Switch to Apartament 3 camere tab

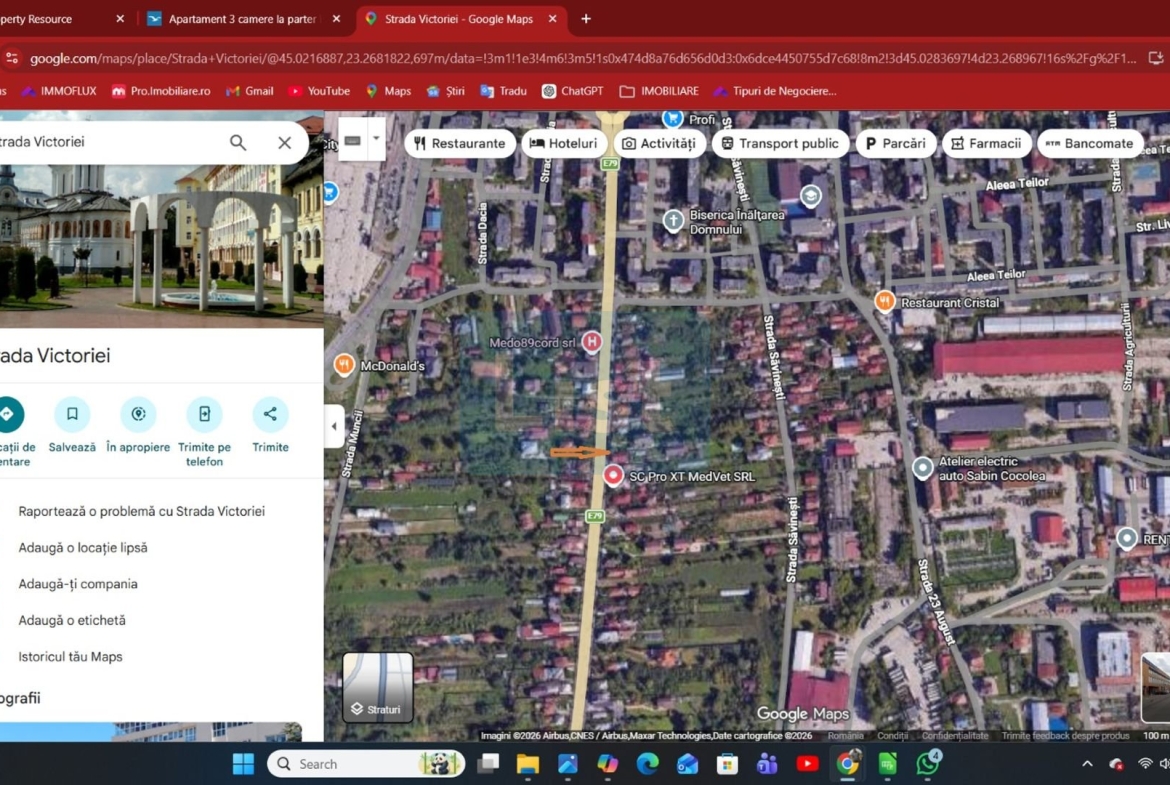[242, 19]
